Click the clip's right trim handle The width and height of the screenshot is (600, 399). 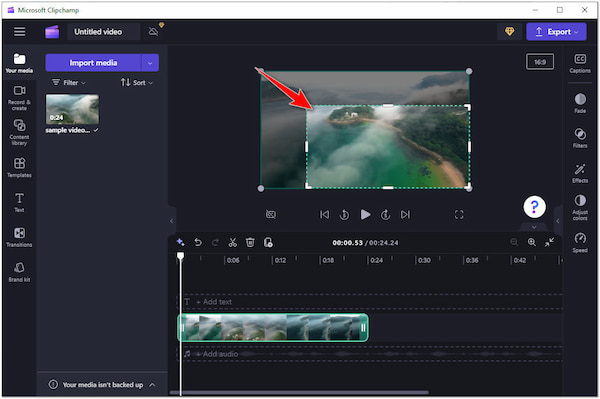(363, 327)
